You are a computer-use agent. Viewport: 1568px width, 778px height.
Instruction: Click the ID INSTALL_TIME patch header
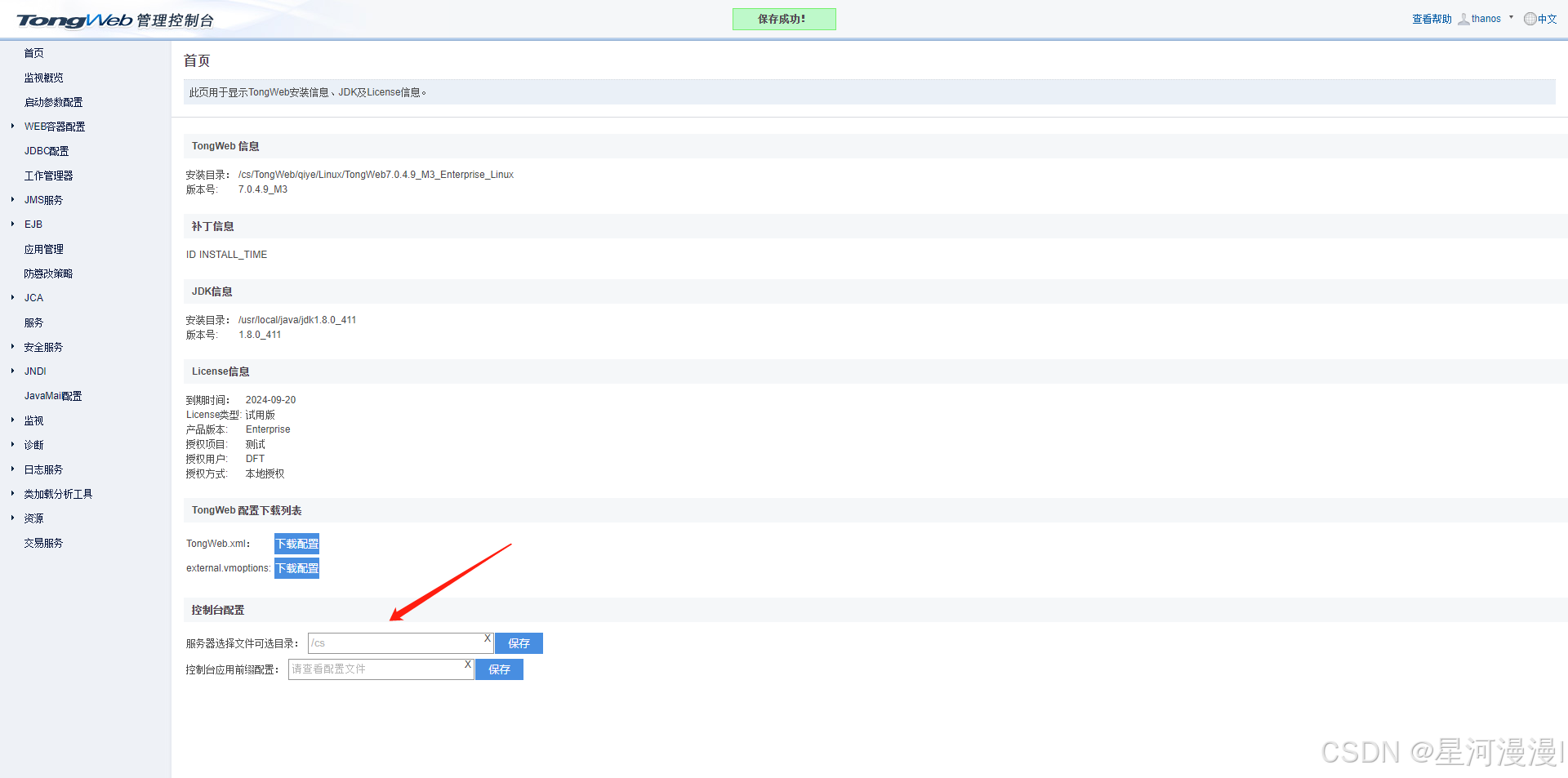coord(226,255)
